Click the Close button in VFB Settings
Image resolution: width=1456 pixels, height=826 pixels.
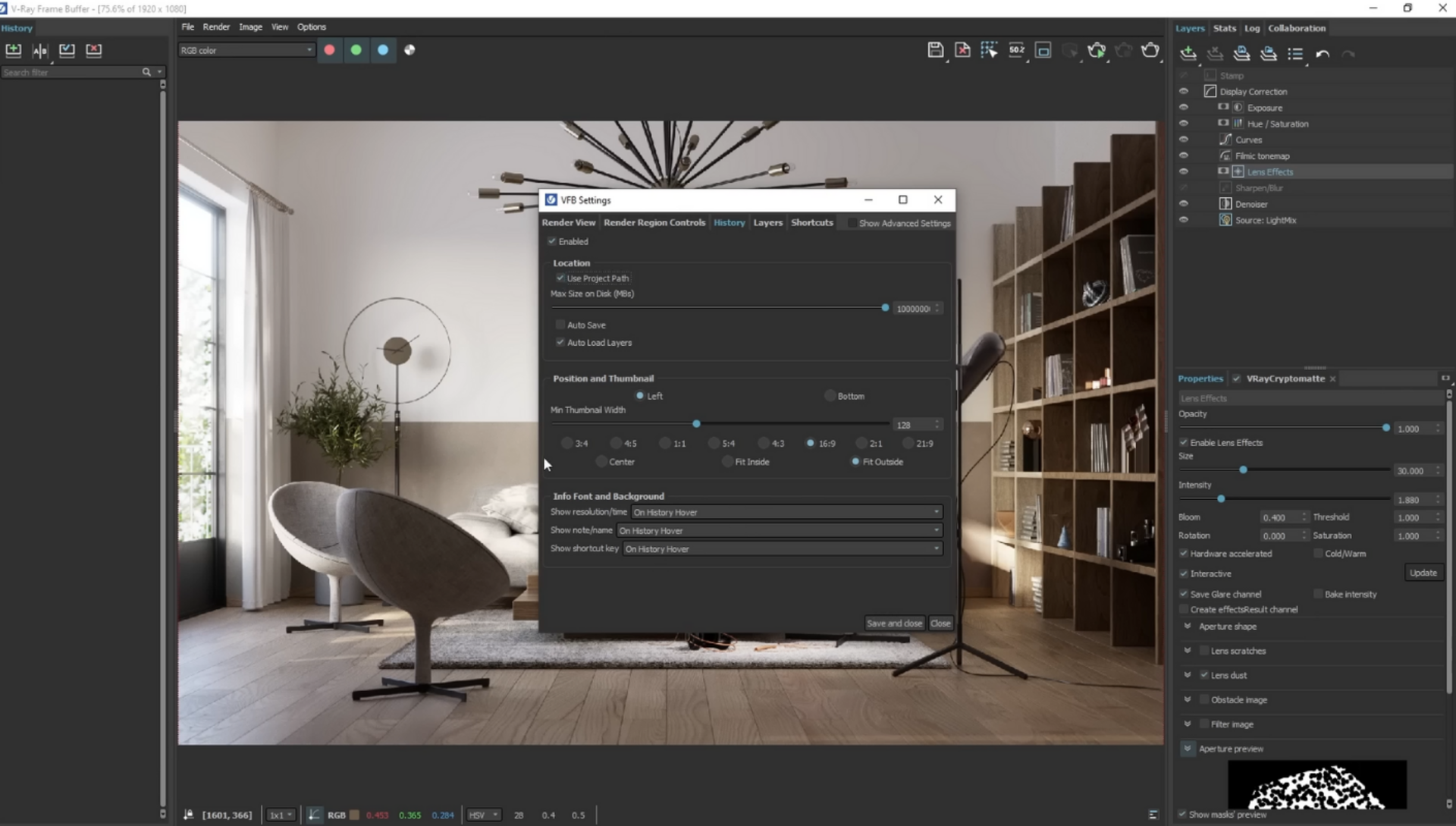click(x=940, y=623)
